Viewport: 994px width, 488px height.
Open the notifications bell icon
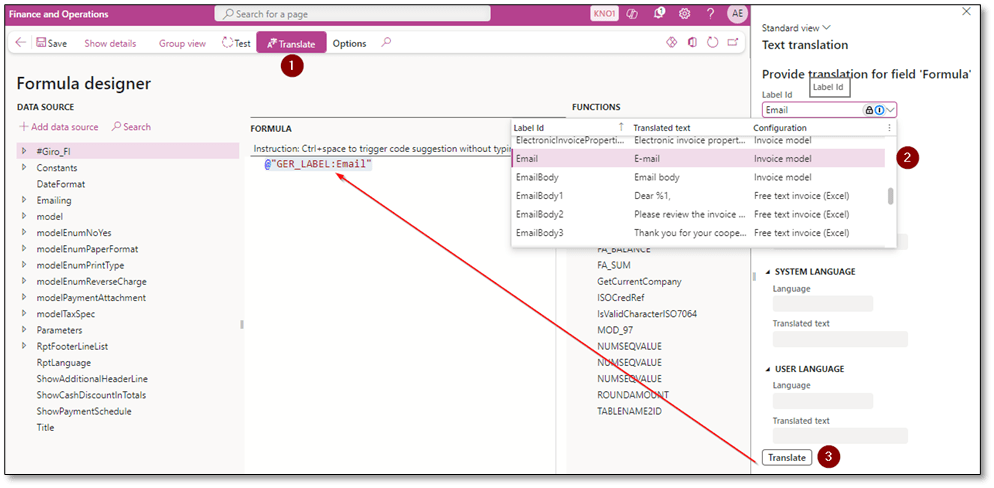point(660,14)
